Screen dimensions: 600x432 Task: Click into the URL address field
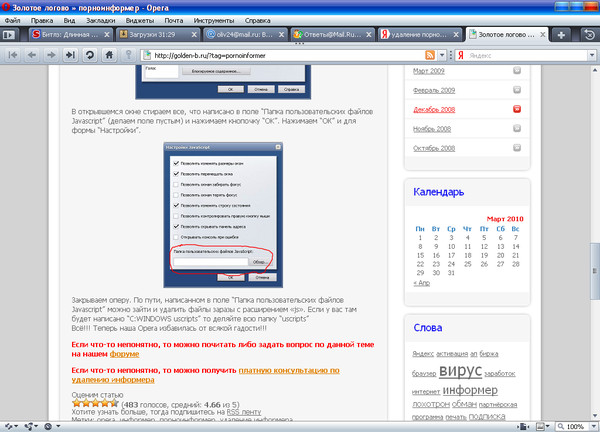click(287, 55)
